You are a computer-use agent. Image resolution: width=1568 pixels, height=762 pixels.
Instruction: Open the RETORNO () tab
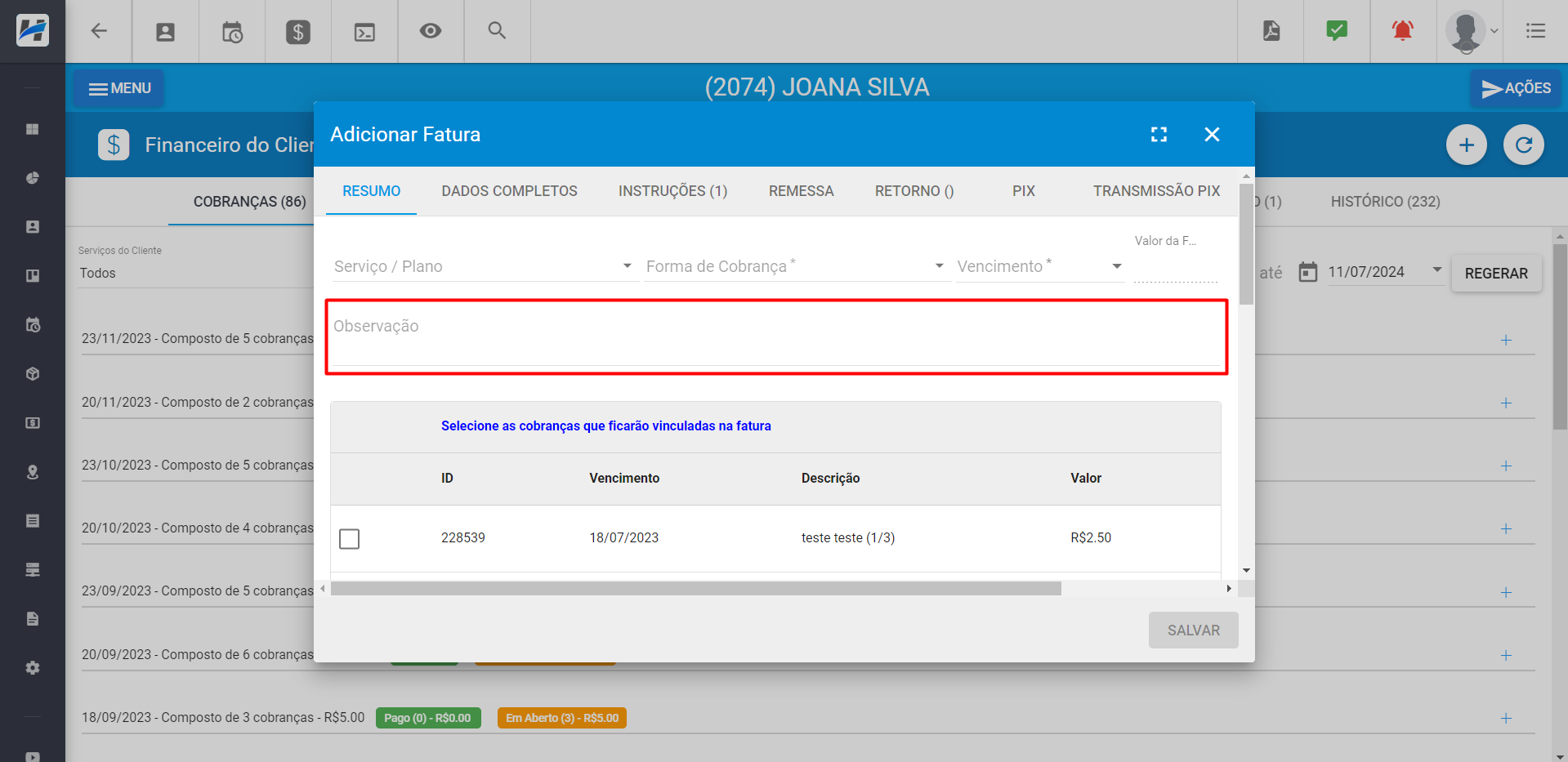pyautogui.click(x=914, y=191)
